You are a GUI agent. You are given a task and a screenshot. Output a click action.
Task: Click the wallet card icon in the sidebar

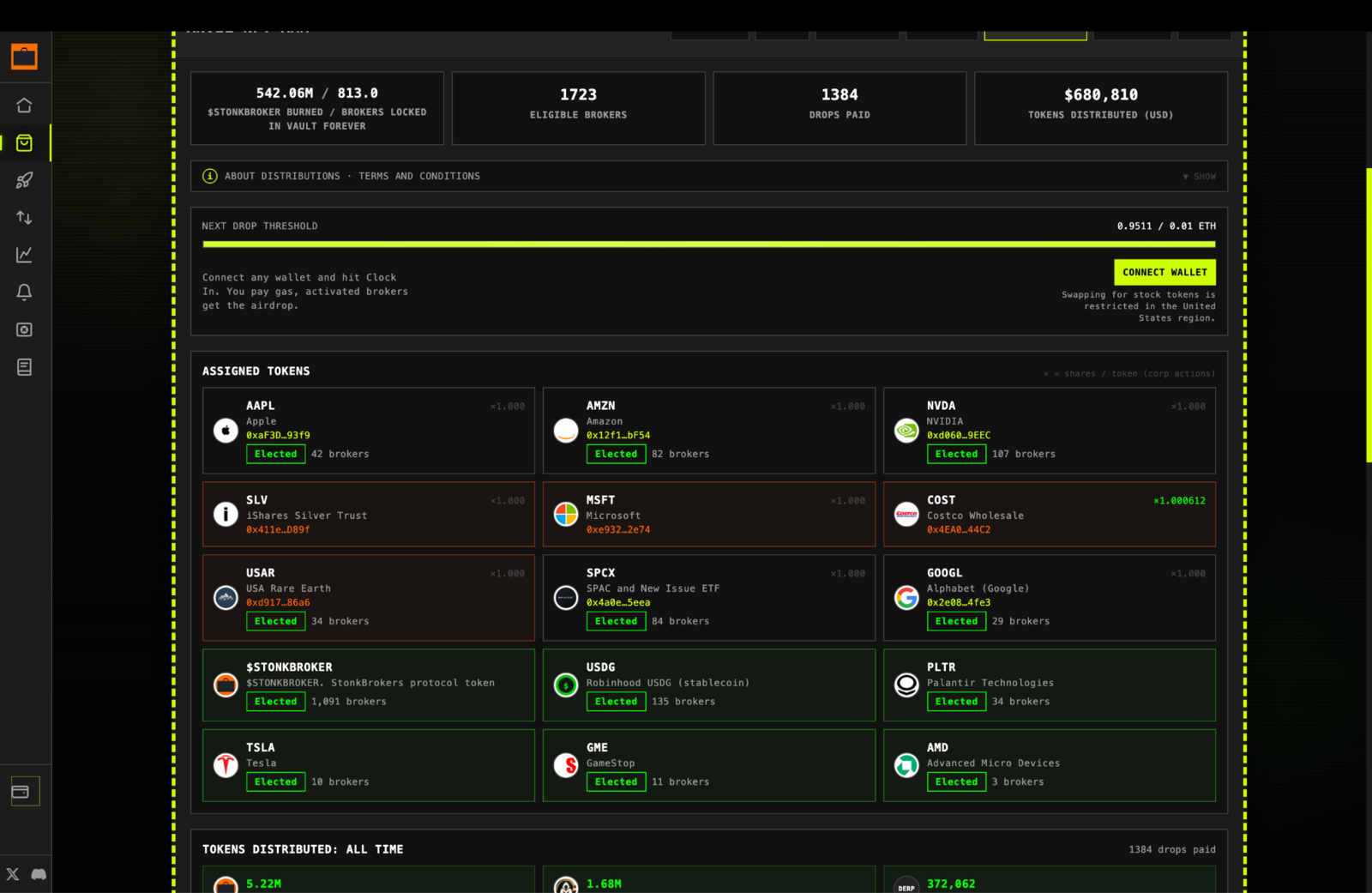(21, 792)
